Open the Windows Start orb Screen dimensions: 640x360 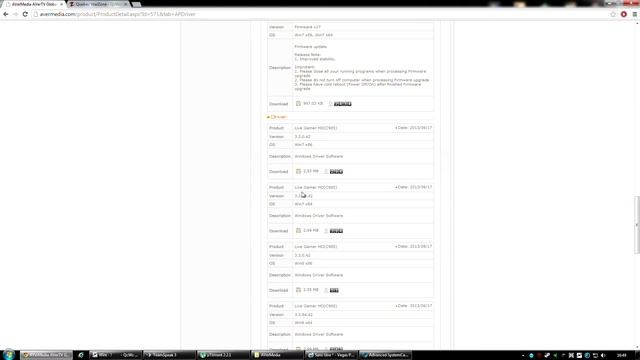pyautogui.click(x=8, y=355)
